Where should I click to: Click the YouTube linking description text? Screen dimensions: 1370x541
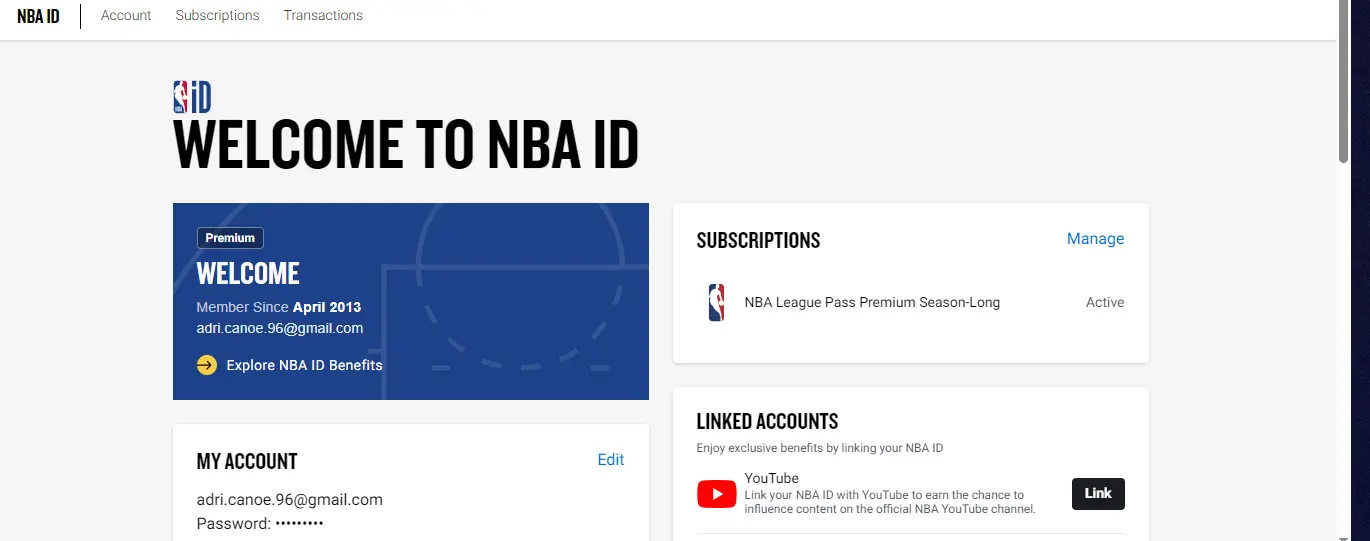coord(890,502)
